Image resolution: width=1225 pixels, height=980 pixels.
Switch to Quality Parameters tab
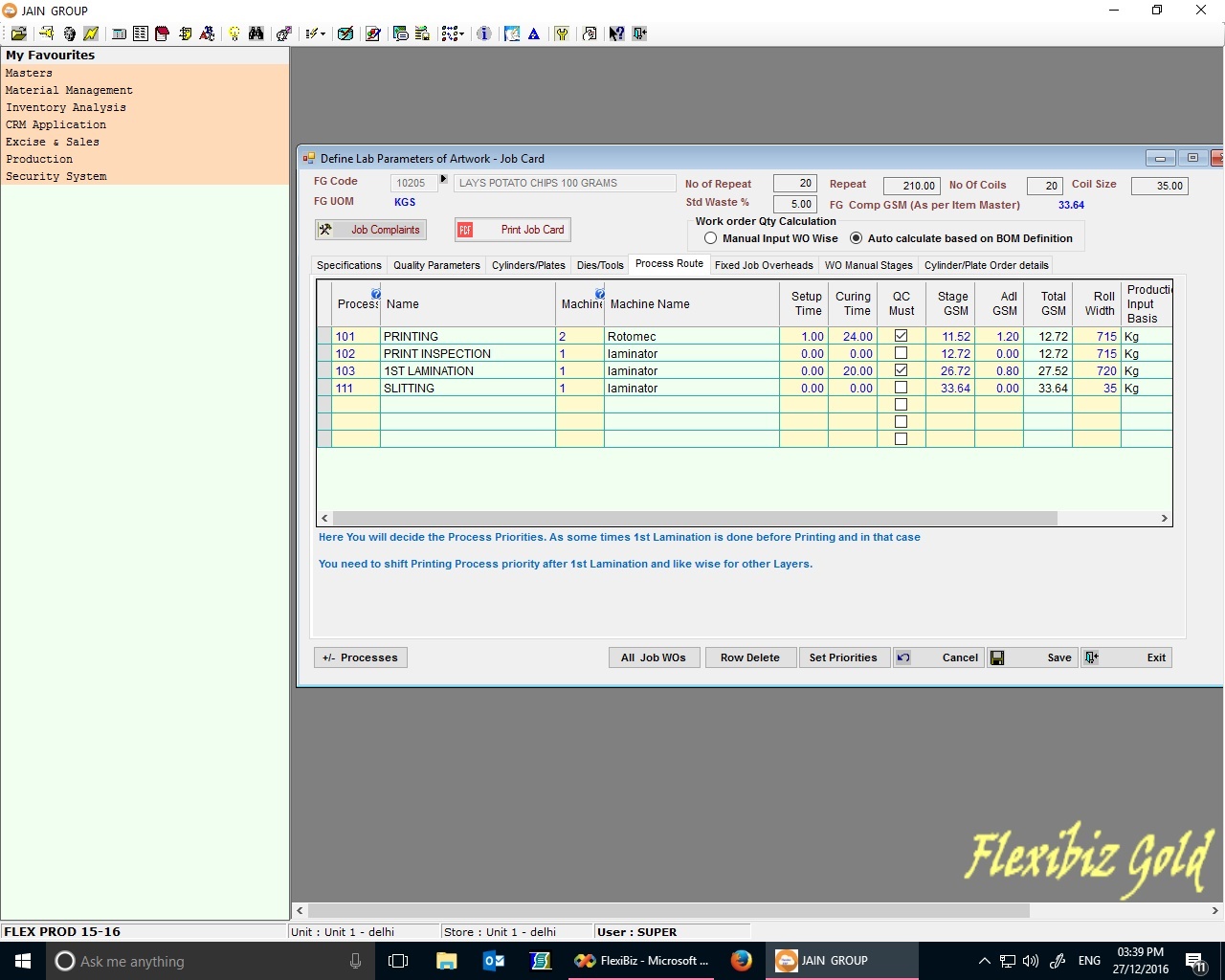(x=436, y=265)
